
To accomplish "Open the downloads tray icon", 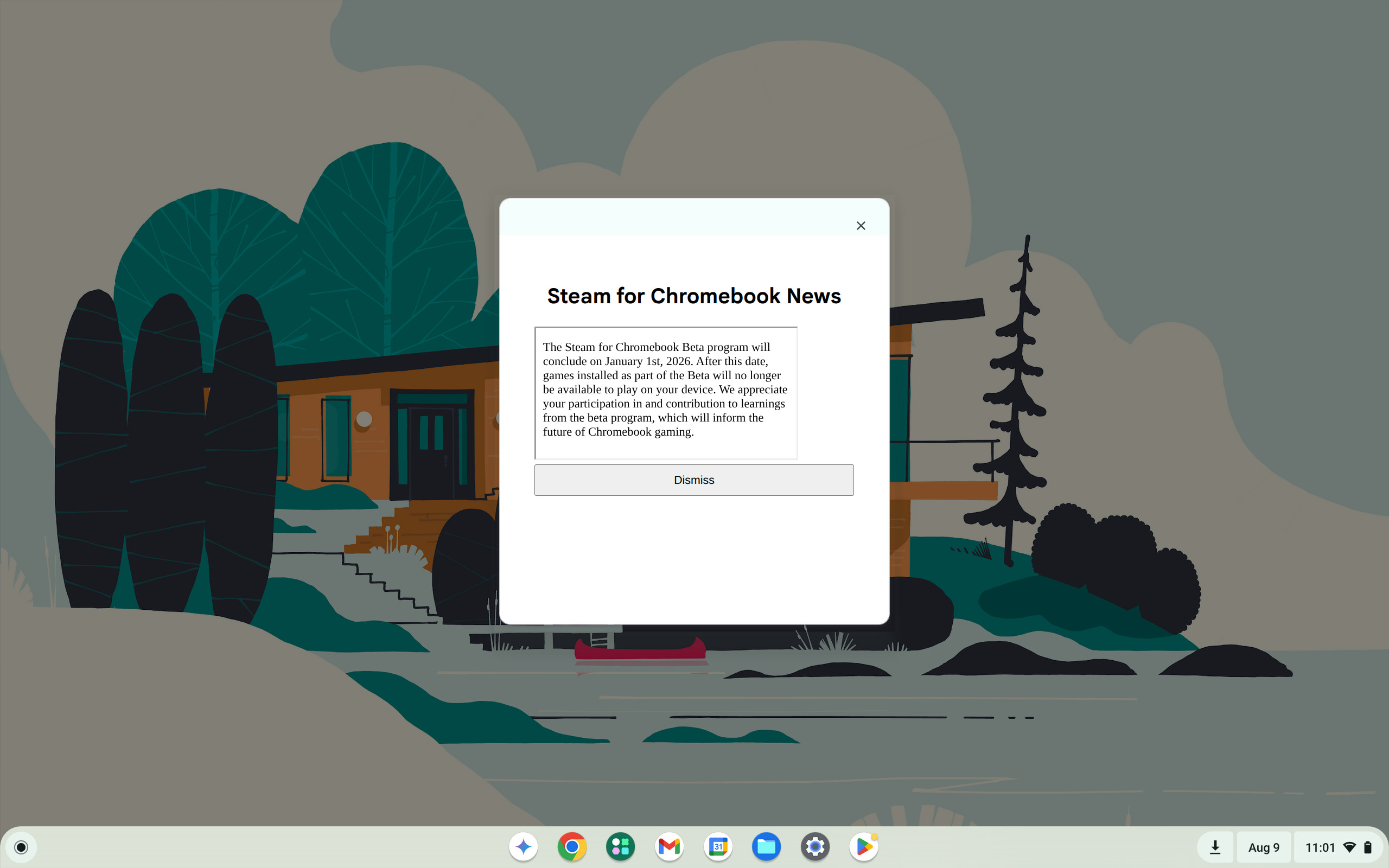I will [1215, 847].
